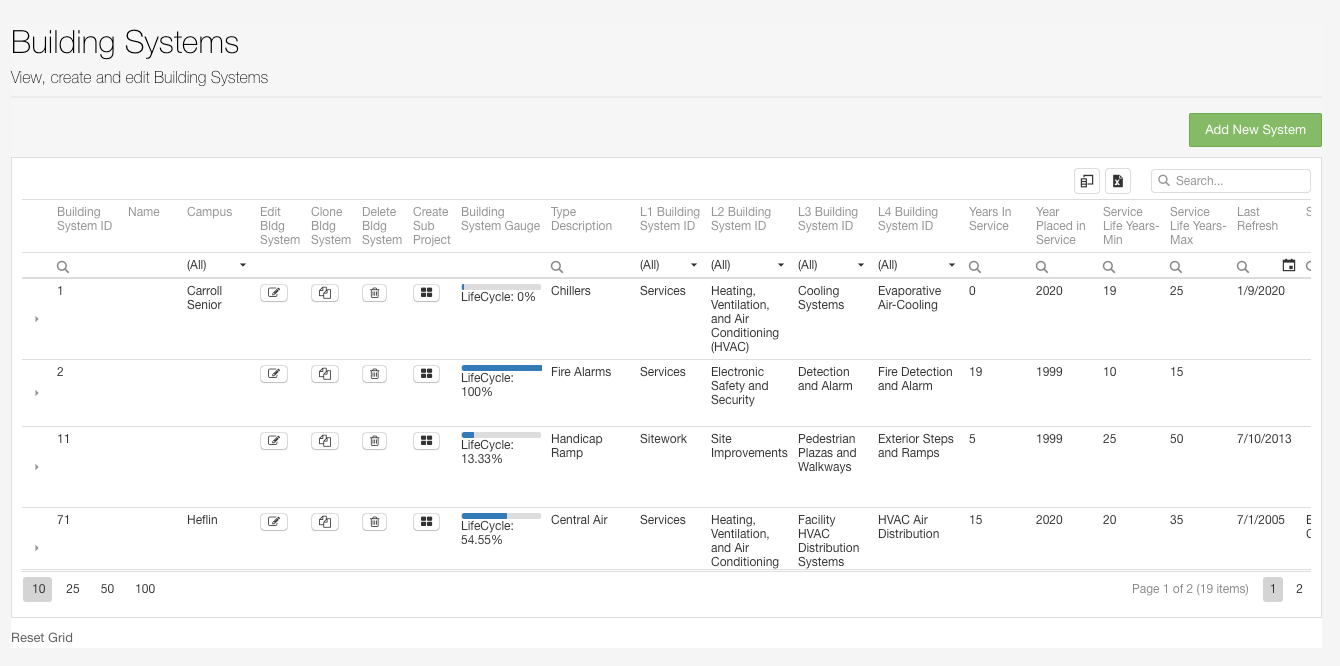Click the Add New System button

(1255, 129)
